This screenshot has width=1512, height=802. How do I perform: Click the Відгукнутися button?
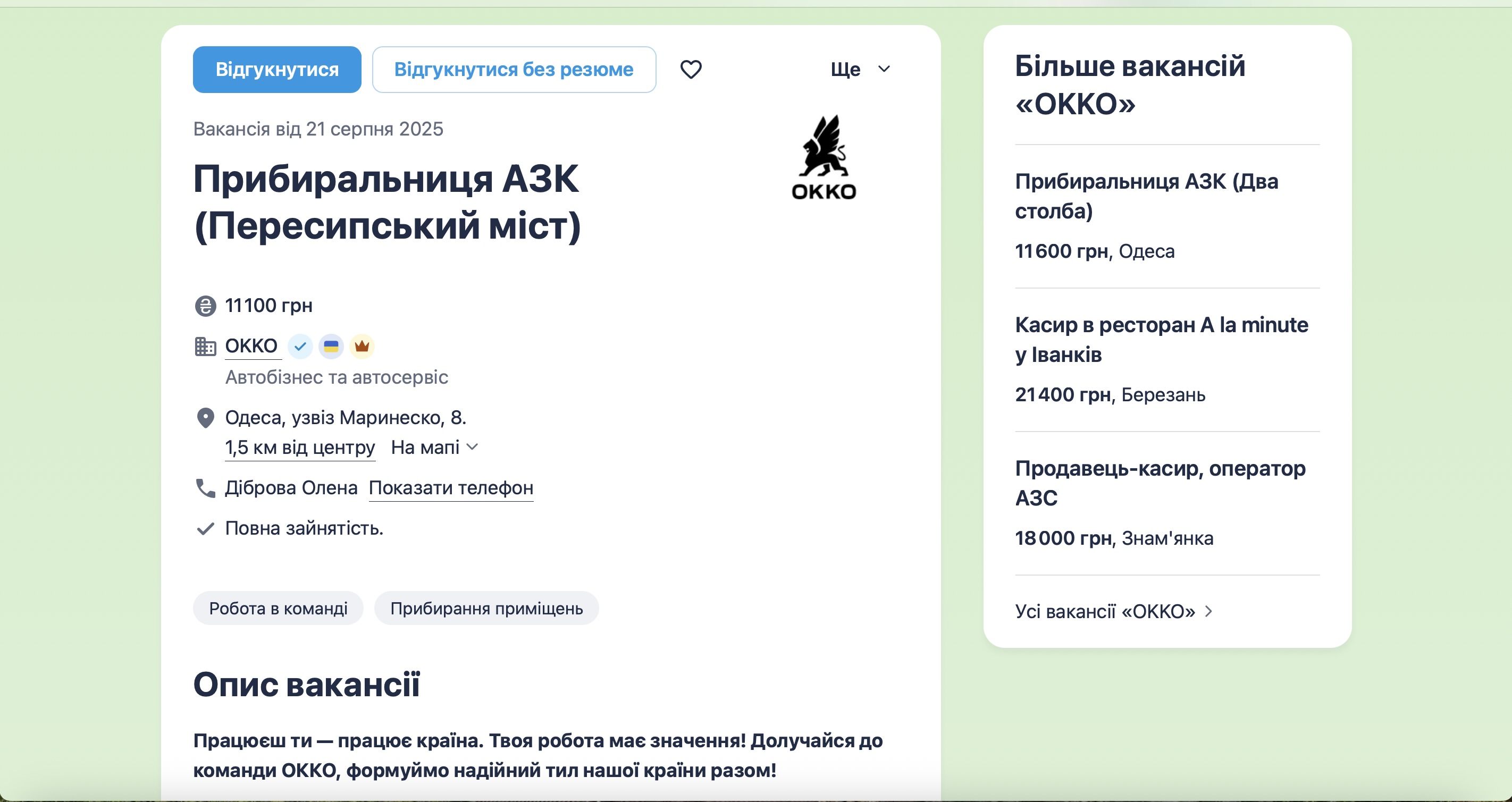pyautogui.click(x=277, y=69)
